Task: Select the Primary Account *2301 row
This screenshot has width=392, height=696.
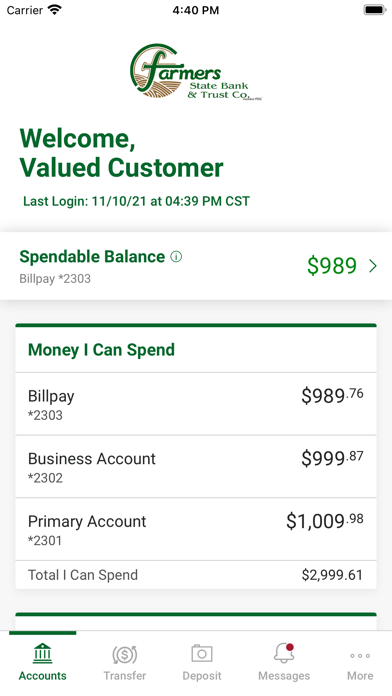Action: coord(196,529)
